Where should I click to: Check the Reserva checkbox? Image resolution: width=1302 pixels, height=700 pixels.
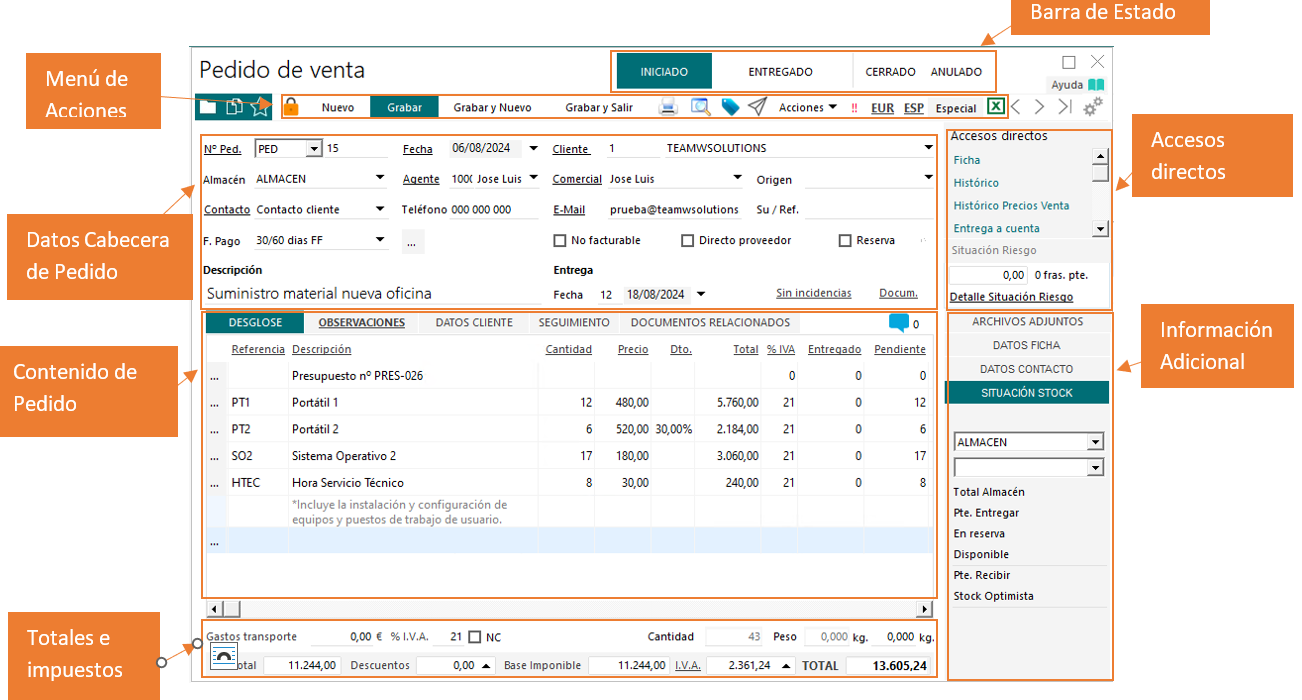tap(845, 241)
